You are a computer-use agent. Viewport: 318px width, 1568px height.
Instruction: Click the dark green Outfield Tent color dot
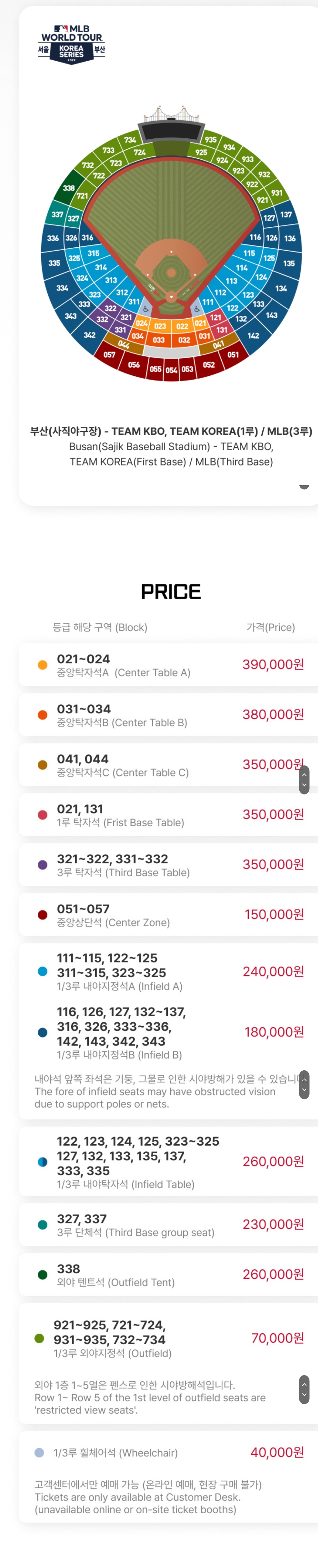point(43,1274)
